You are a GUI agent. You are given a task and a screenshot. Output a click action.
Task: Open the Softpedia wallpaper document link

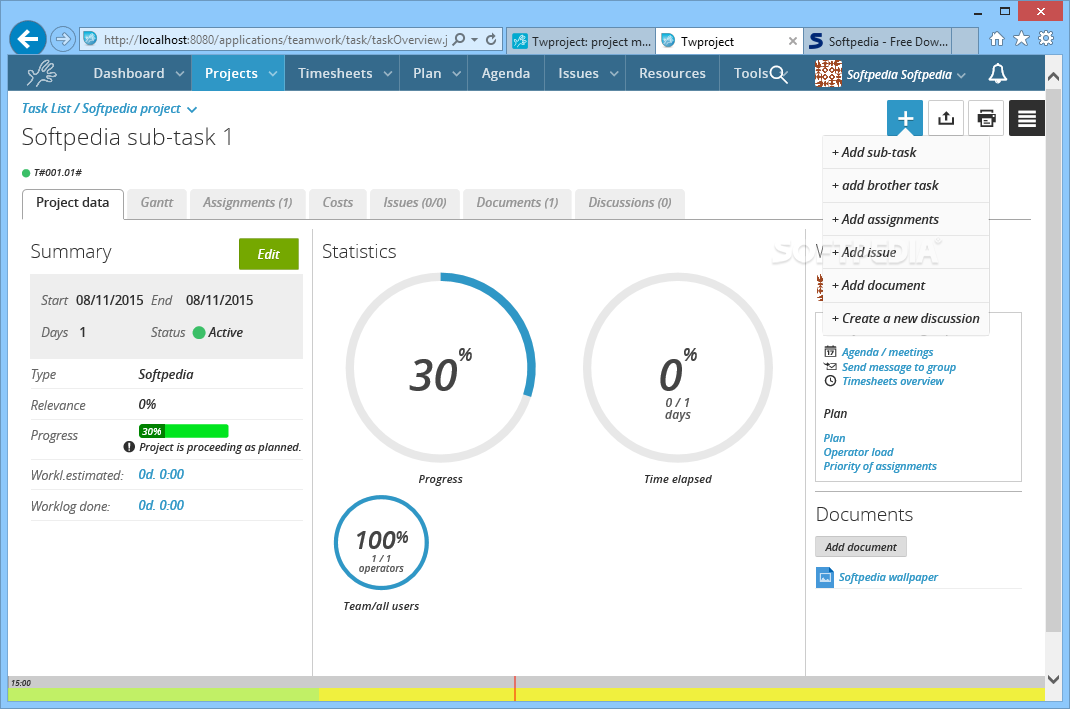(x=888, y=577)
